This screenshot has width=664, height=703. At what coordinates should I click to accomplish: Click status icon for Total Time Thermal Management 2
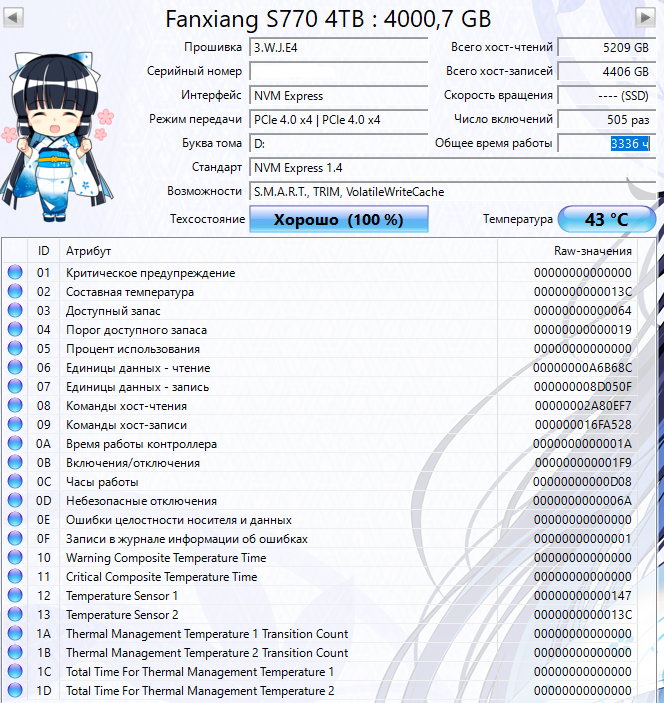click(x=15, y=690)
